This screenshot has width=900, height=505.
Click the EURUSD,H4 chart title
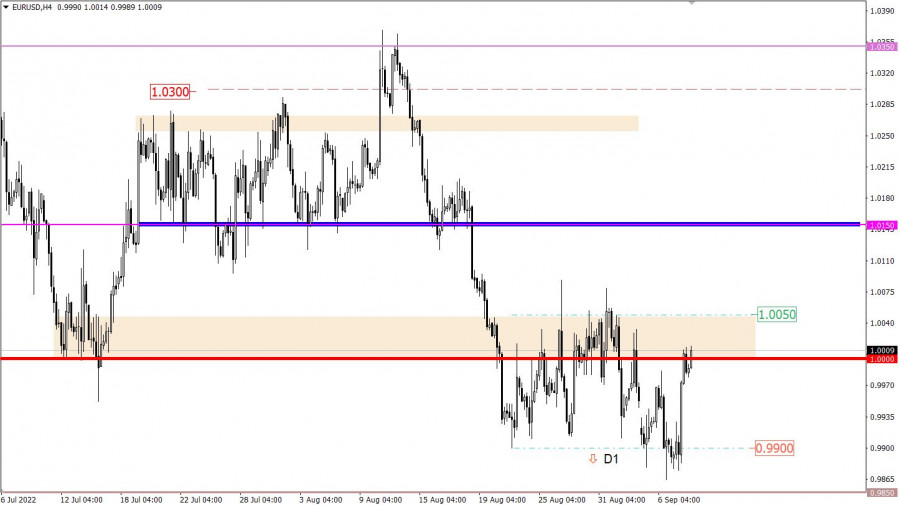(32, 7)
